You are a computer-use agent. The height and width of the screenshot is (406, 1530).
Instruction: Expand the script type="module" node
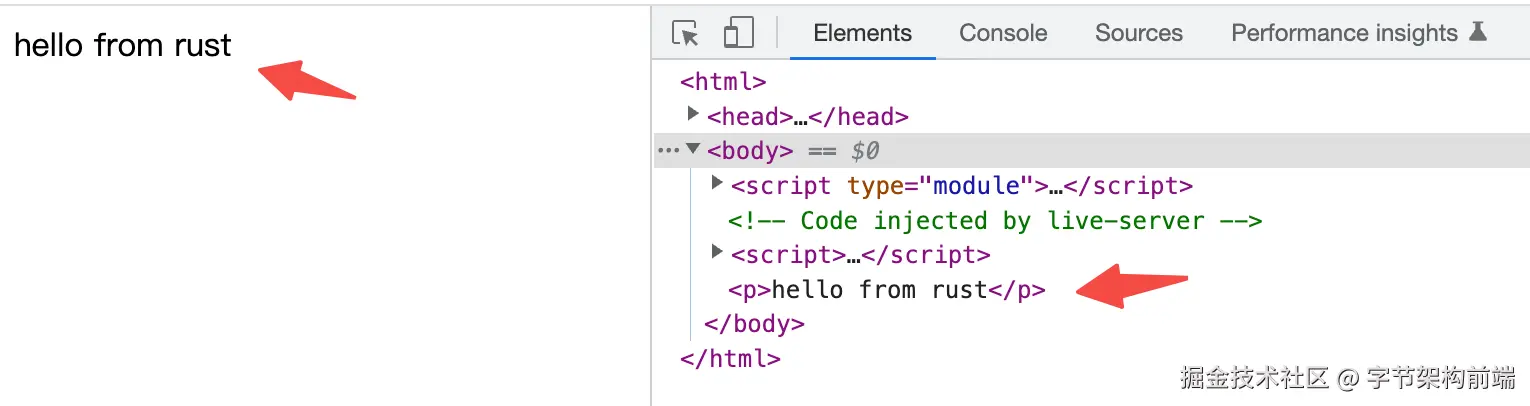click(x=717, y=183)
